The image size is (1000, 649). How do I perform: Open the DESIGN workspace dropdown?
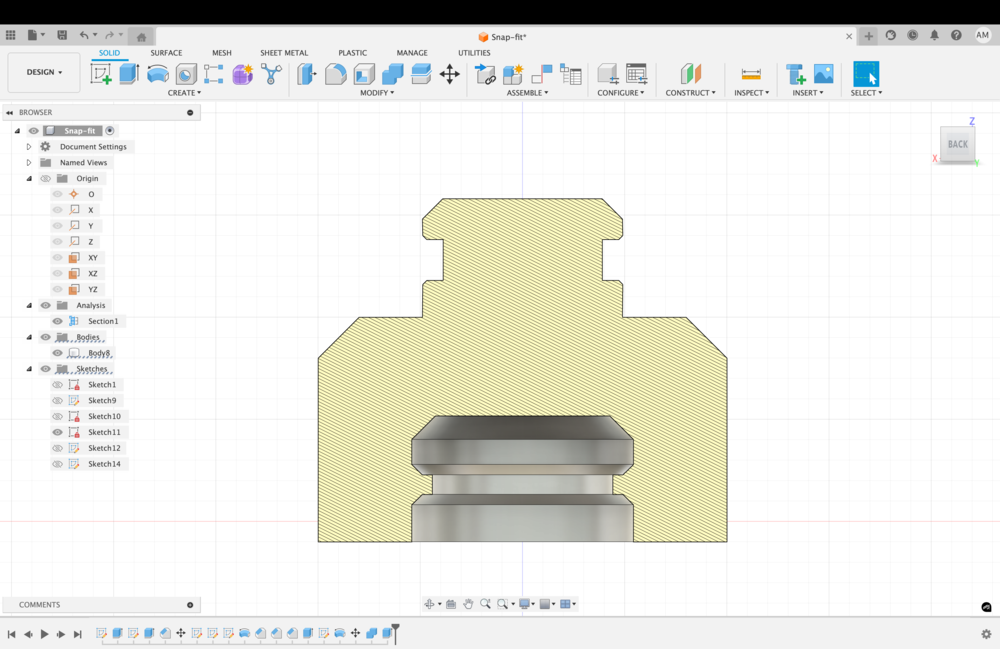click(x=44, y=72)
